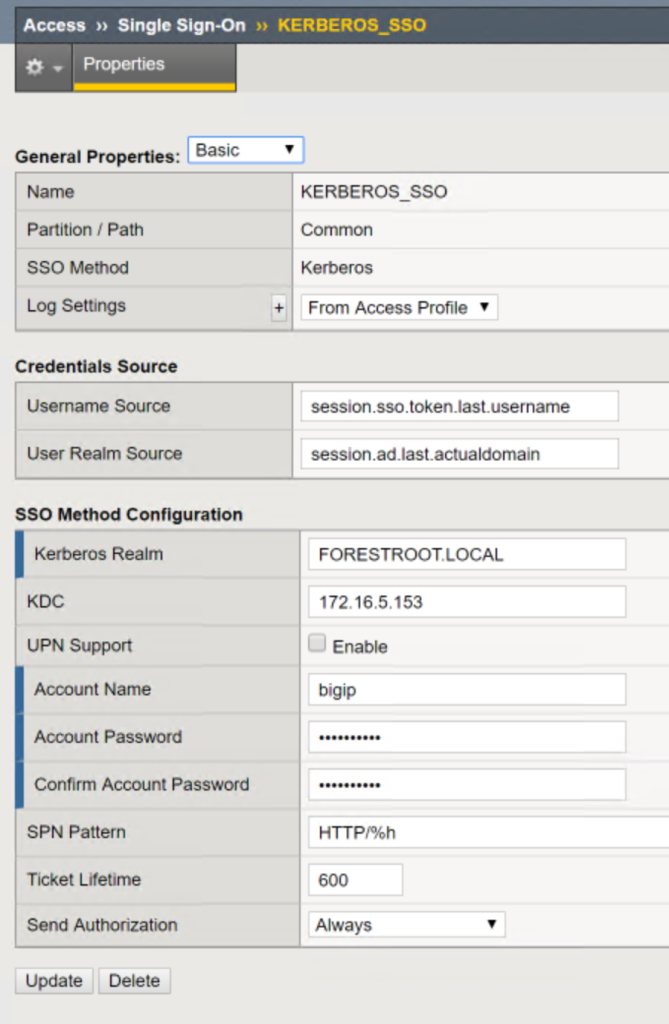Image resolution: width=669 pixels, height=1024 pixels.
Task: Select the User Realm Source field
Action: [x=459, y=454]
